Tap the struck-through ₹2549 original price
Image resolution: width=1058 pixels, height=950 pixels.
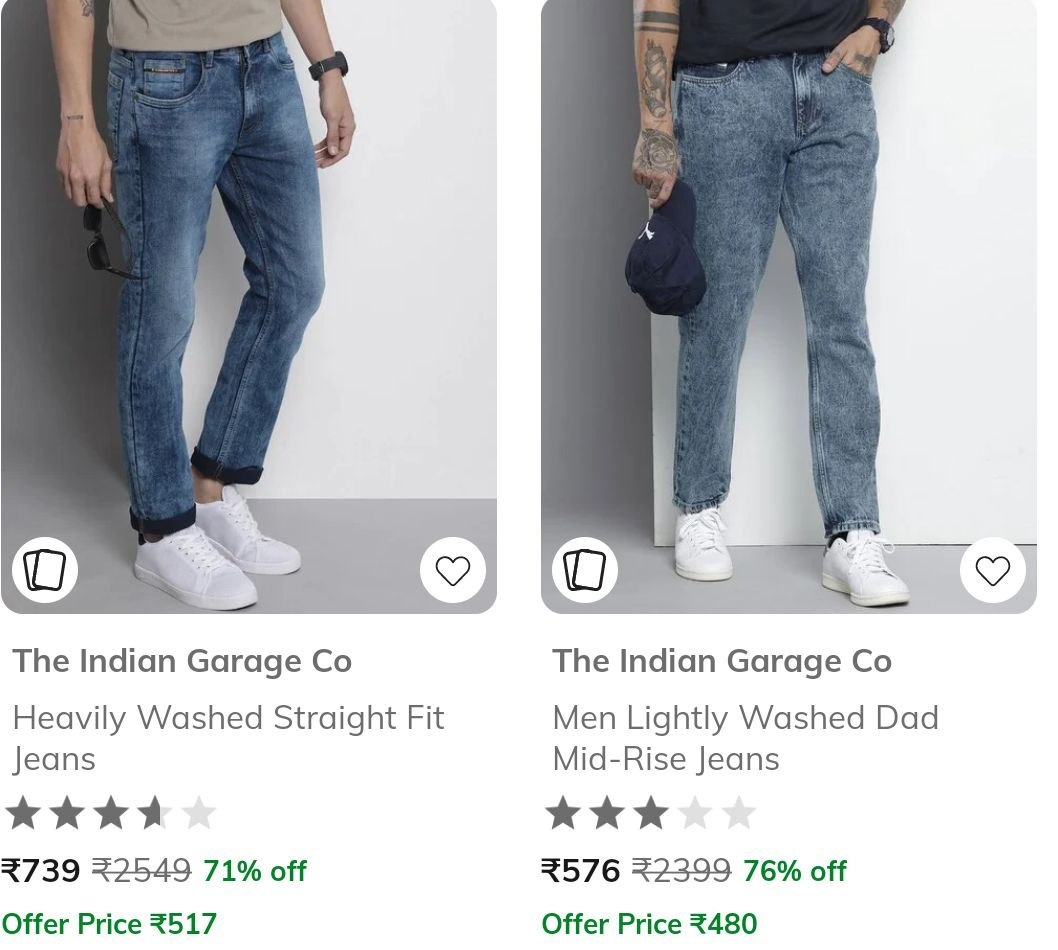coord(141,870)
